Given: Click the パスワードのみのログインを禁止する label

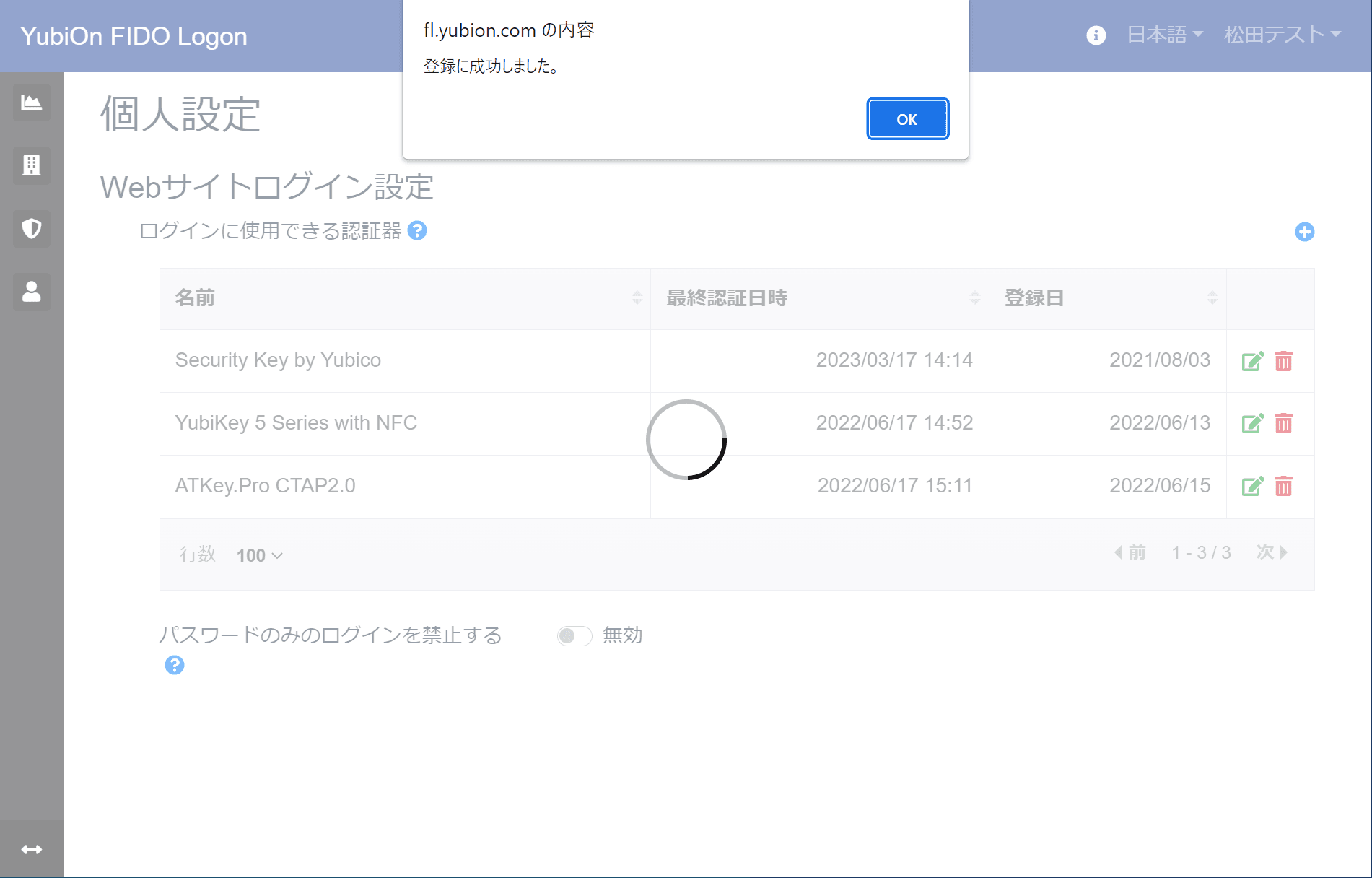Looking at the screenshot, I should pyautogui.click(x=330, y=635).
